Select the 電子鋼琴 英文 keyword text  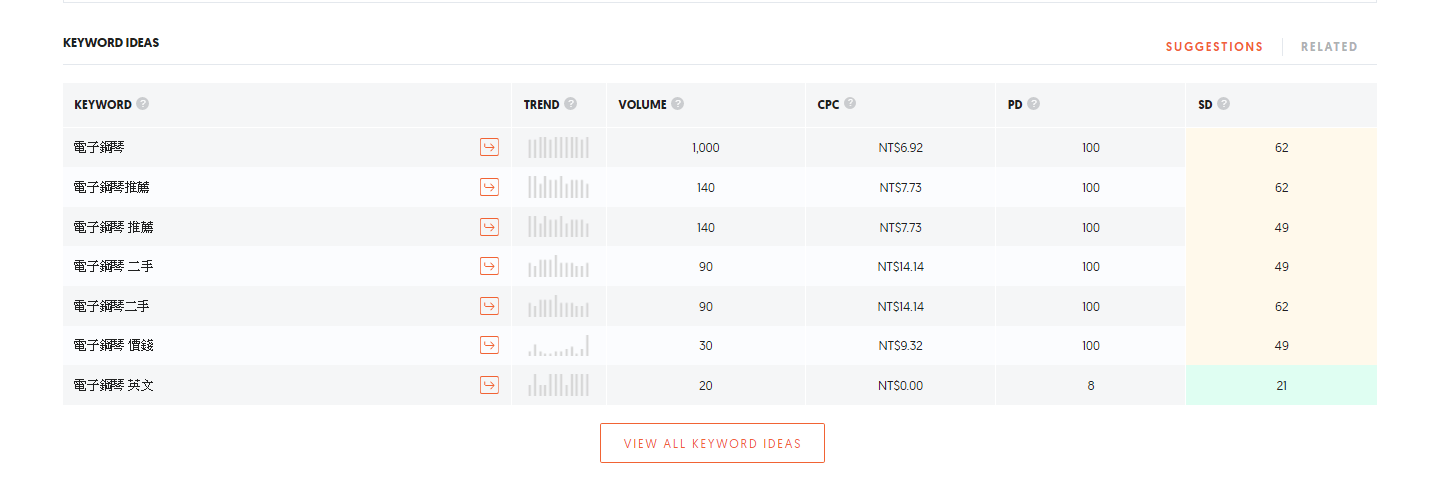click(114, 385)
